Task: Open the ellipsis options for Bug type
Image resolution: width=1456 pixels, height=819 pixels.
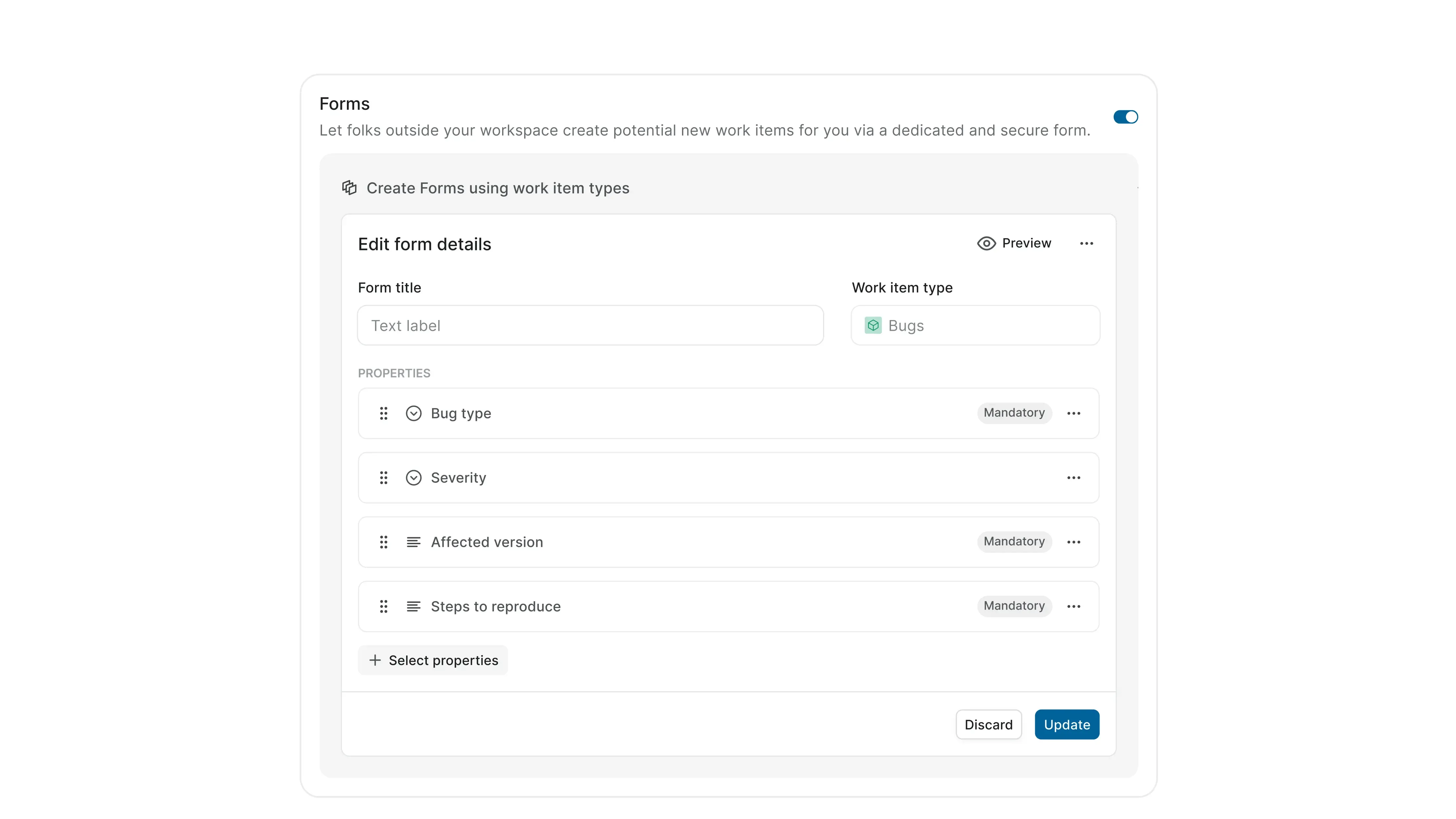Action: tap(1073, 413)
